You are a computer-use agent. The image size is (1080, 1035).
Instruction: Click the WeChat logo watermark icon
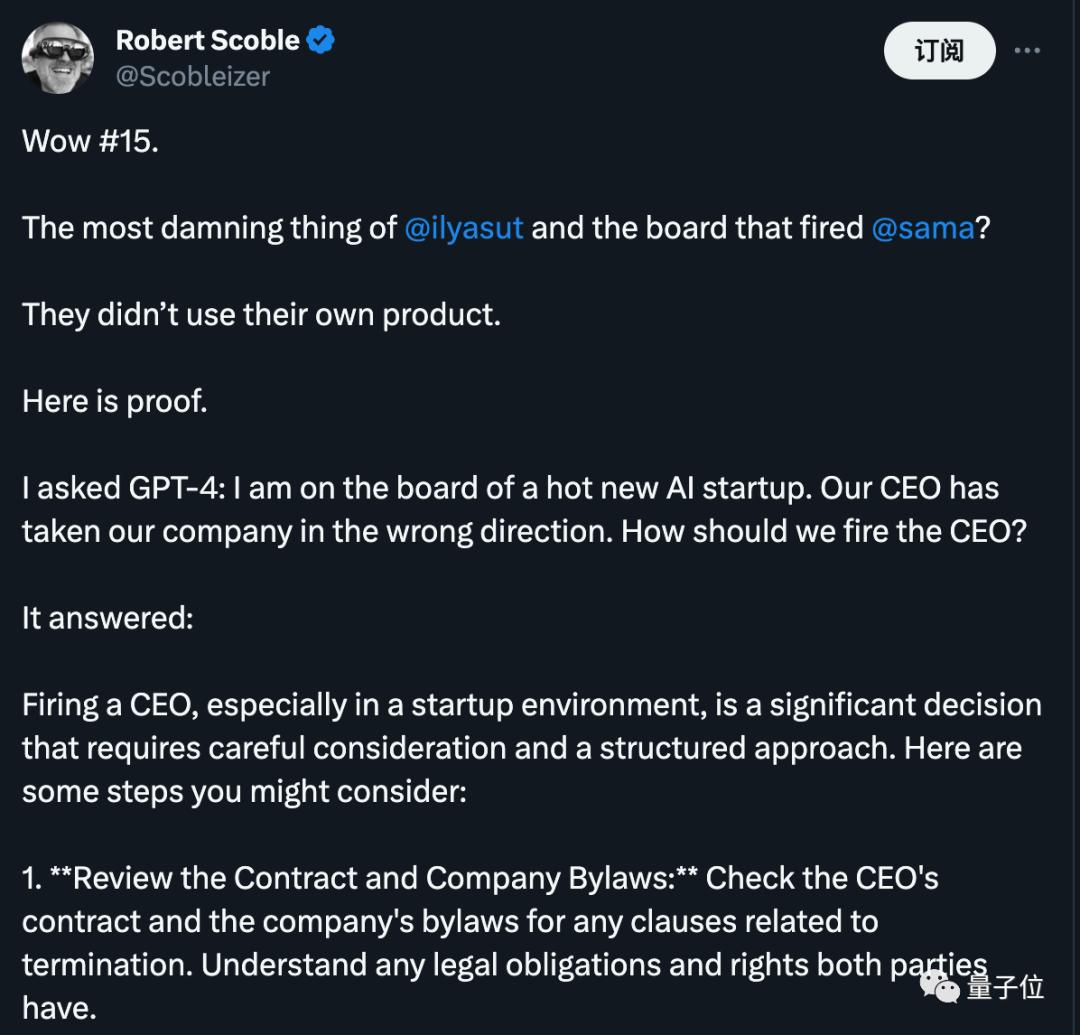point(939,986)
